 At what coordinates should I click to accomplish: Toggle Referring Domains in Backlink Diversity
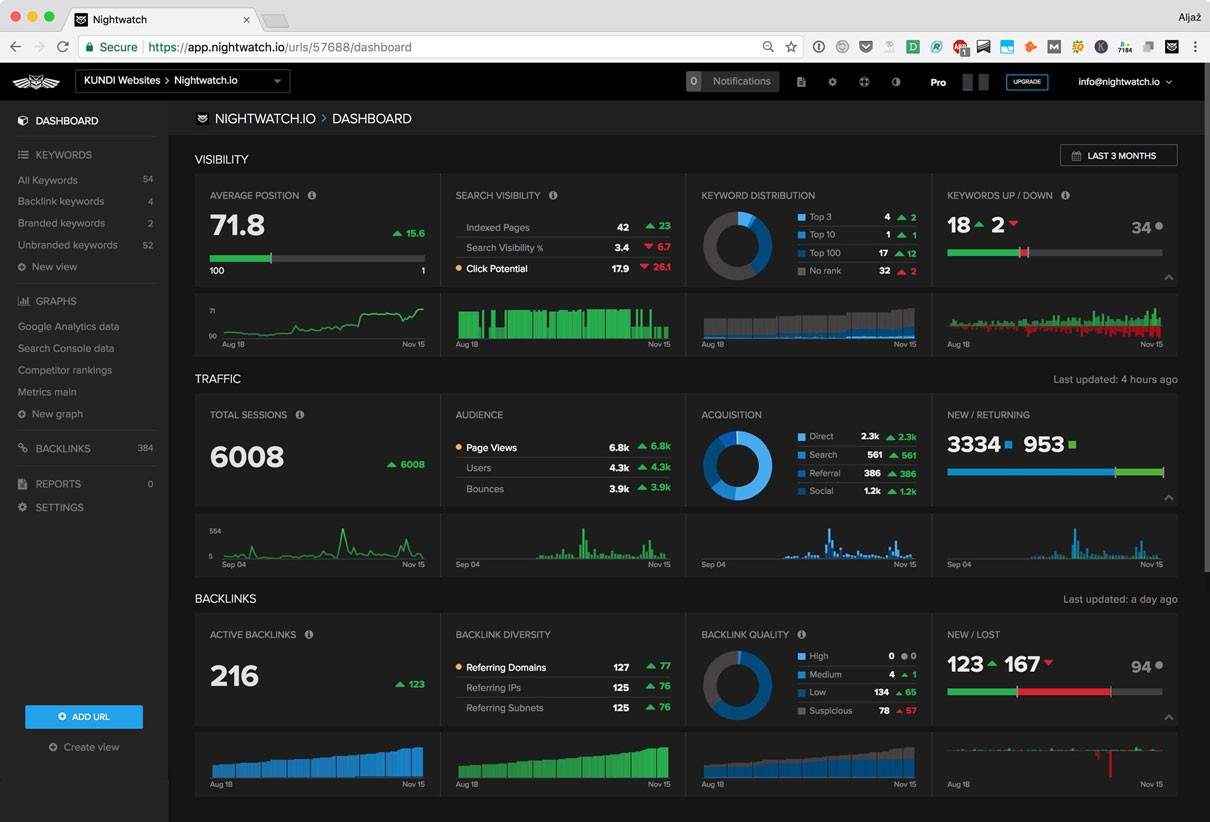(508, 667)
